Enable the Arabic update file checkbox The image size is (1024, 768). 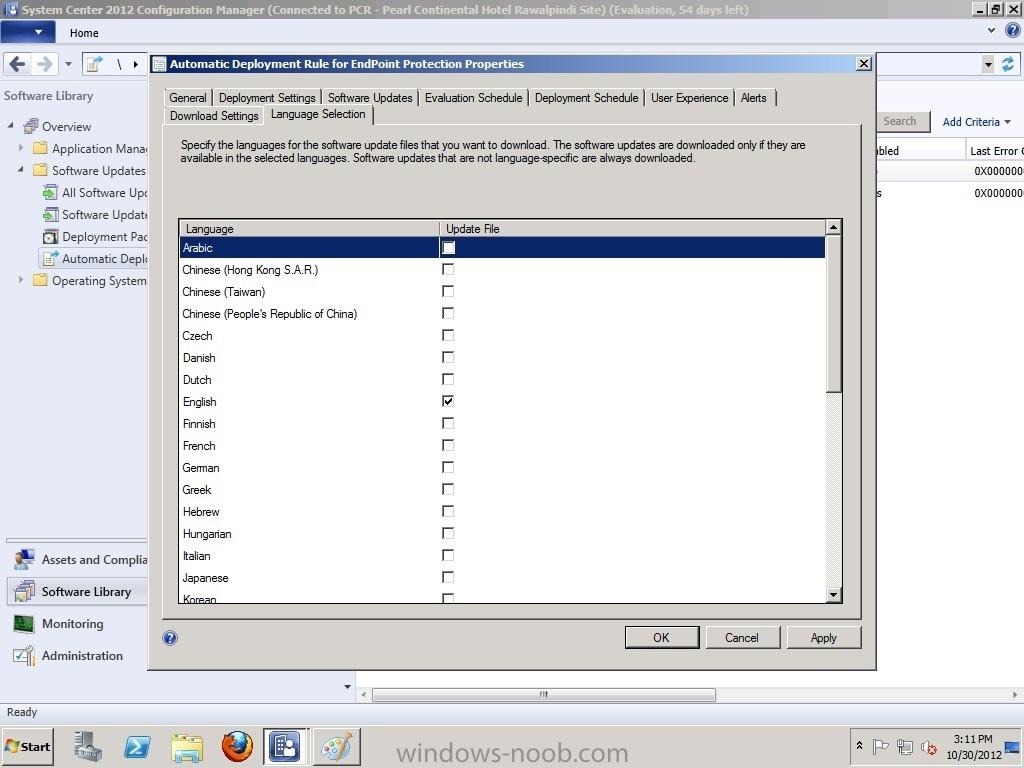point(448,248)
